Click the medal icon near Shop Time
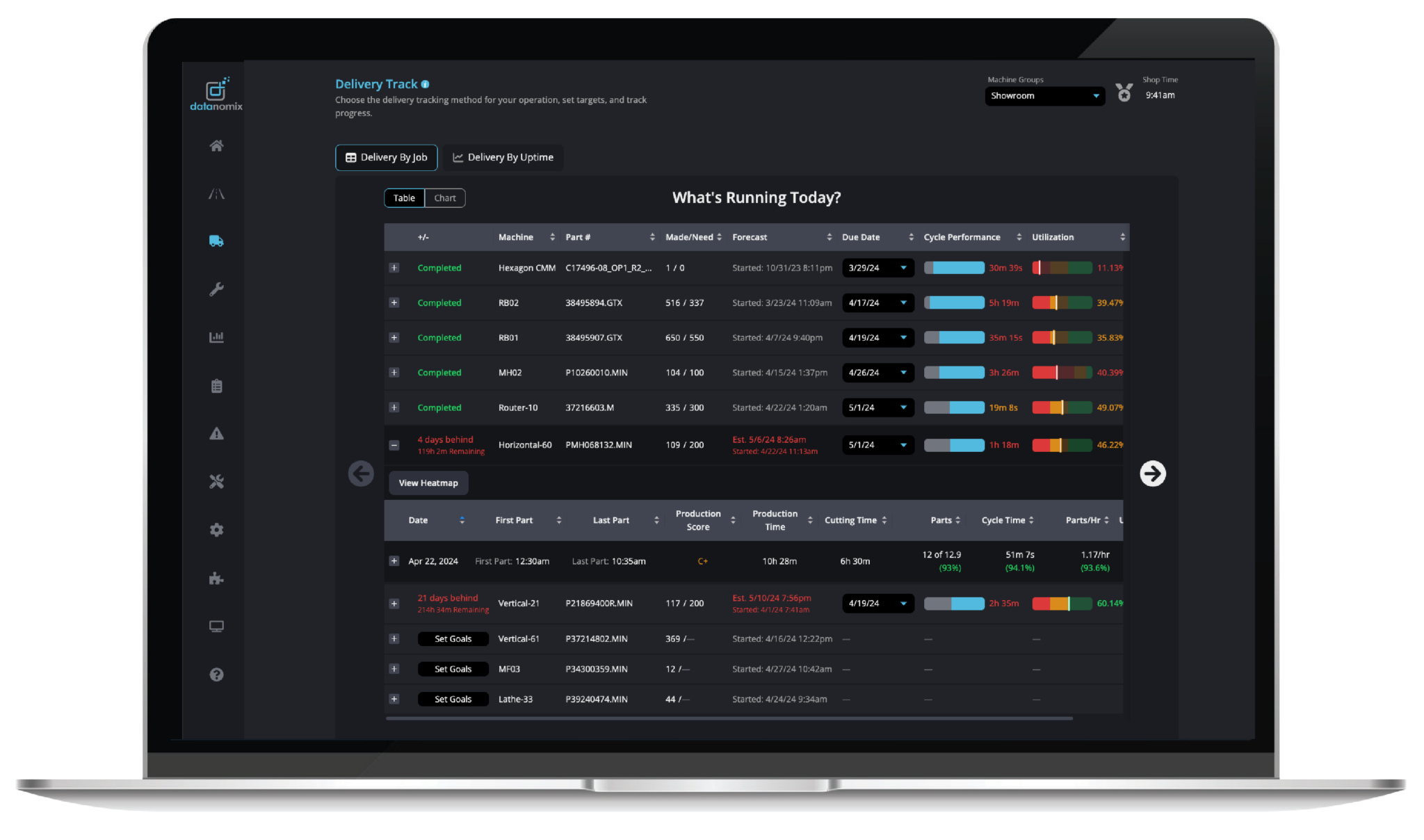 click(x=1124, y=91)
